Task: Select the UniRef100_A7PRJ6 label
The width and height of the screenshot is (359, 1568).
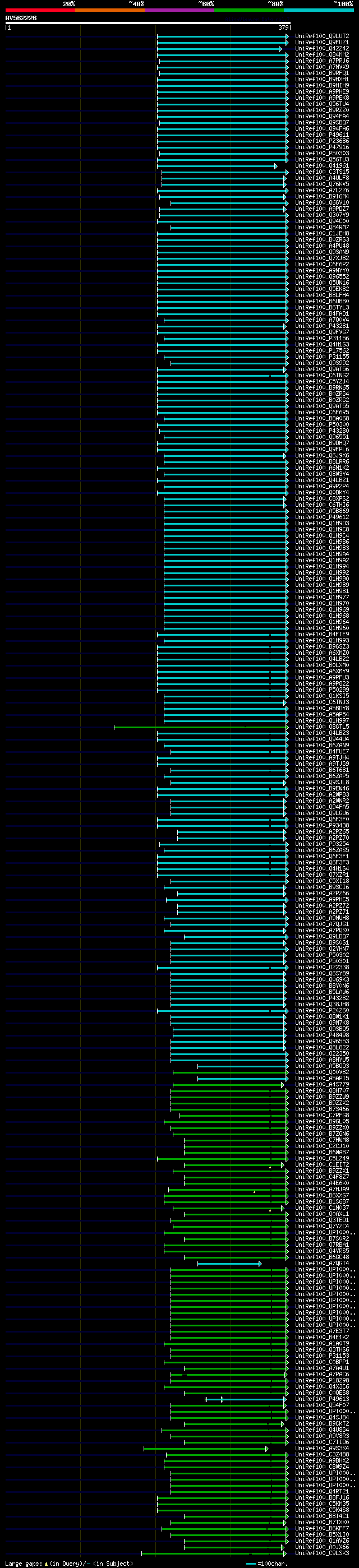Action: [x=323, y=61]
